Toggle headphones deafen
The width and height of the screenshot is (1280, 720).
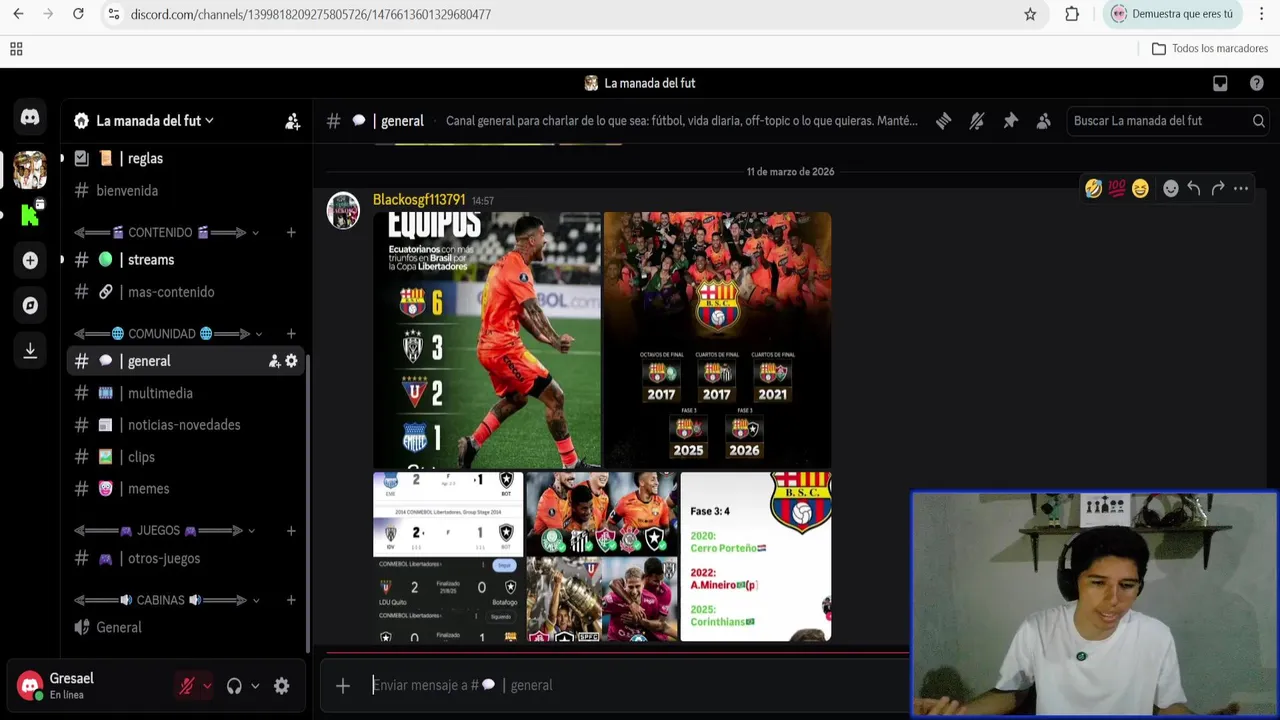pos(234,686)
